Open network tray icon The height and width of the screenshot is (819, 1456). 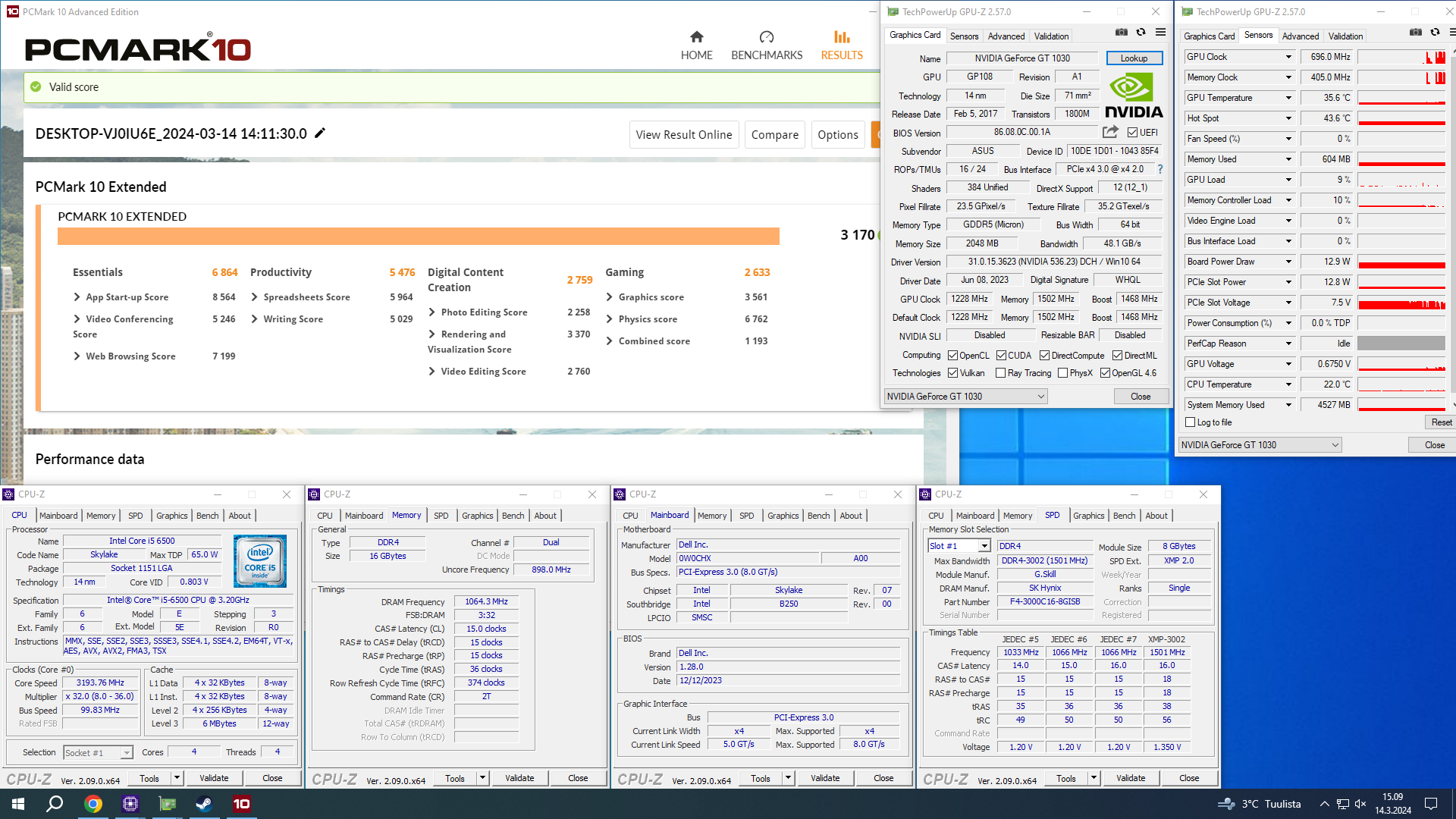point(1343,804)
